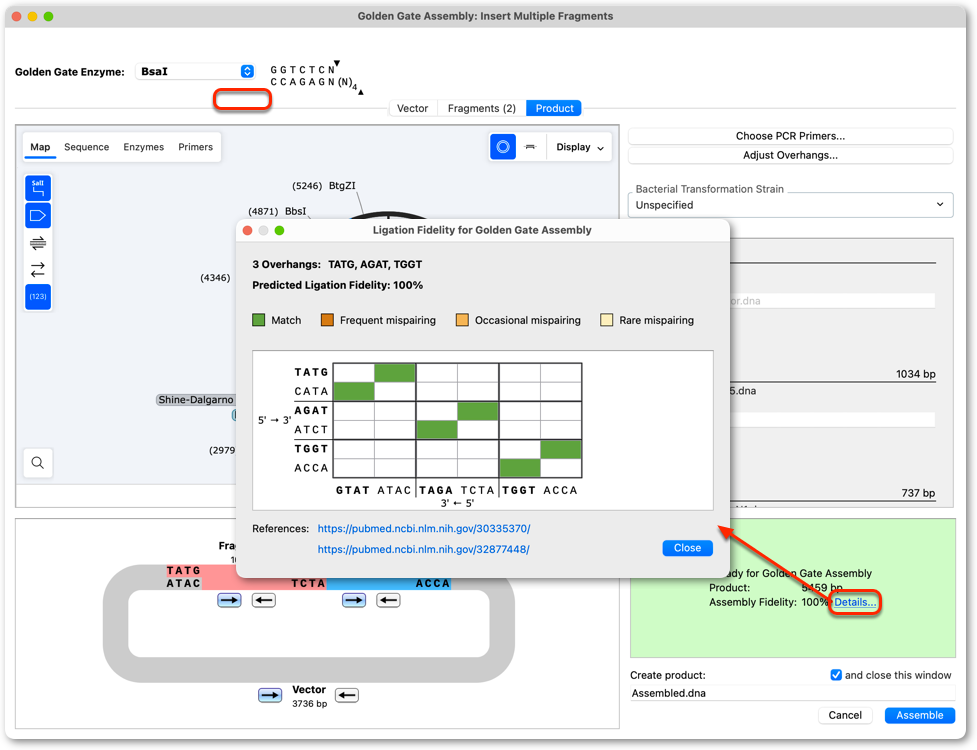Click the BbsI enzyme label on map
Image resolution: width=977 pixels, height=750 pixels.
tap(295, 211)
